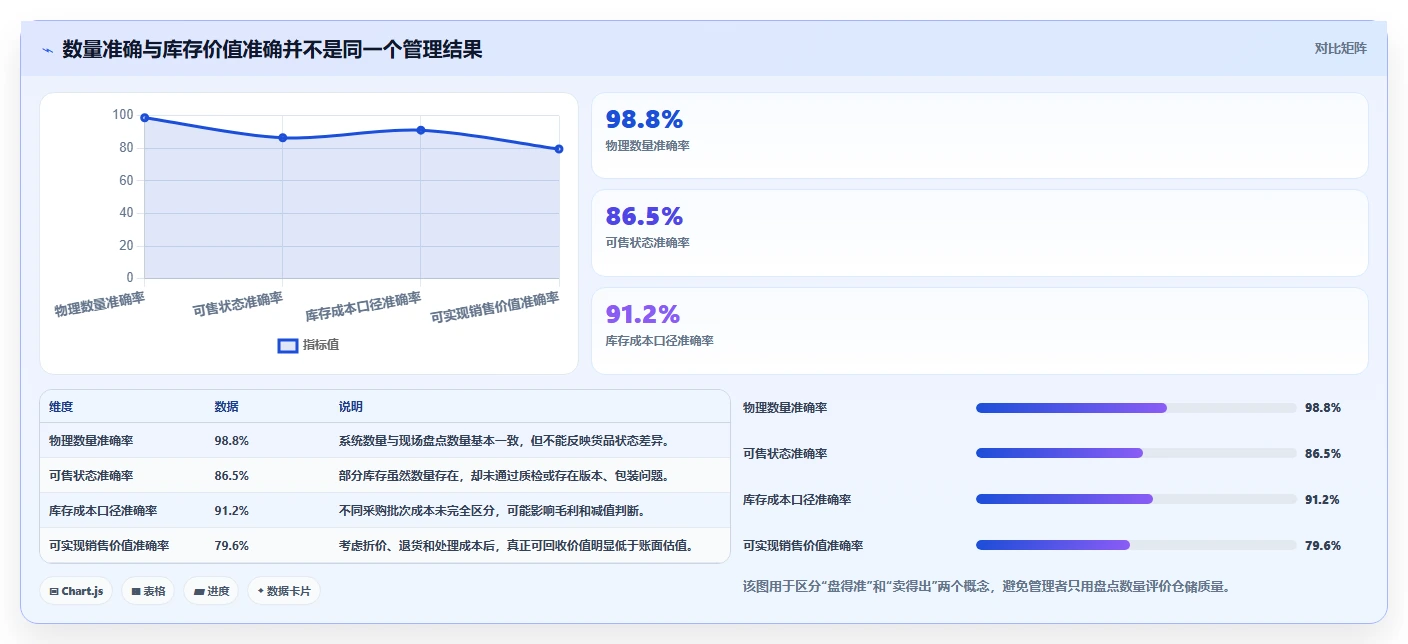
Task: Click the 物理数量准确率 progress bar
Action: (1136, 408)
